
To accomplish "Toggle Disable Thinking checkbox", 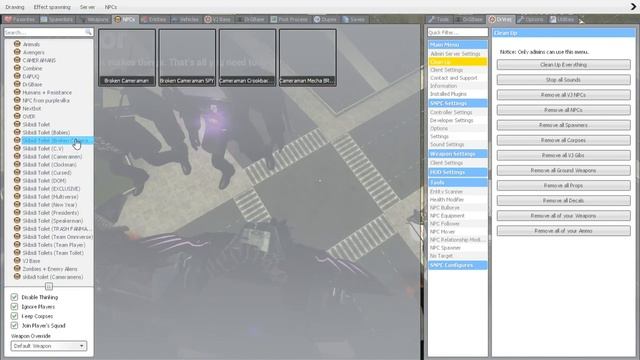I will (x=14, y=297).
